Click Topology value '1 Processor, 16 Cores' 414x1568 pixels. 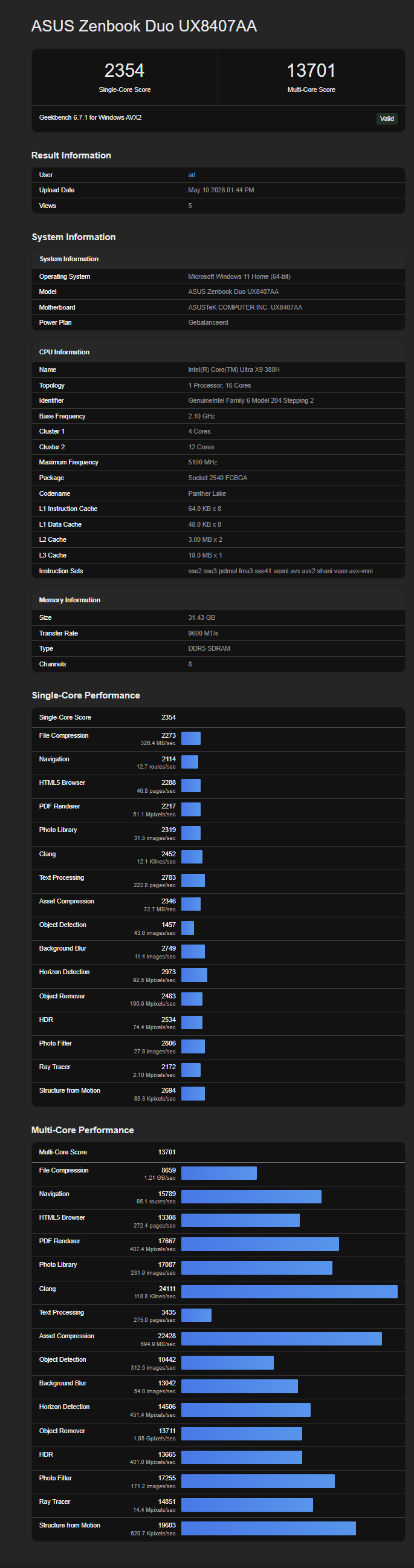coord(219,385)
